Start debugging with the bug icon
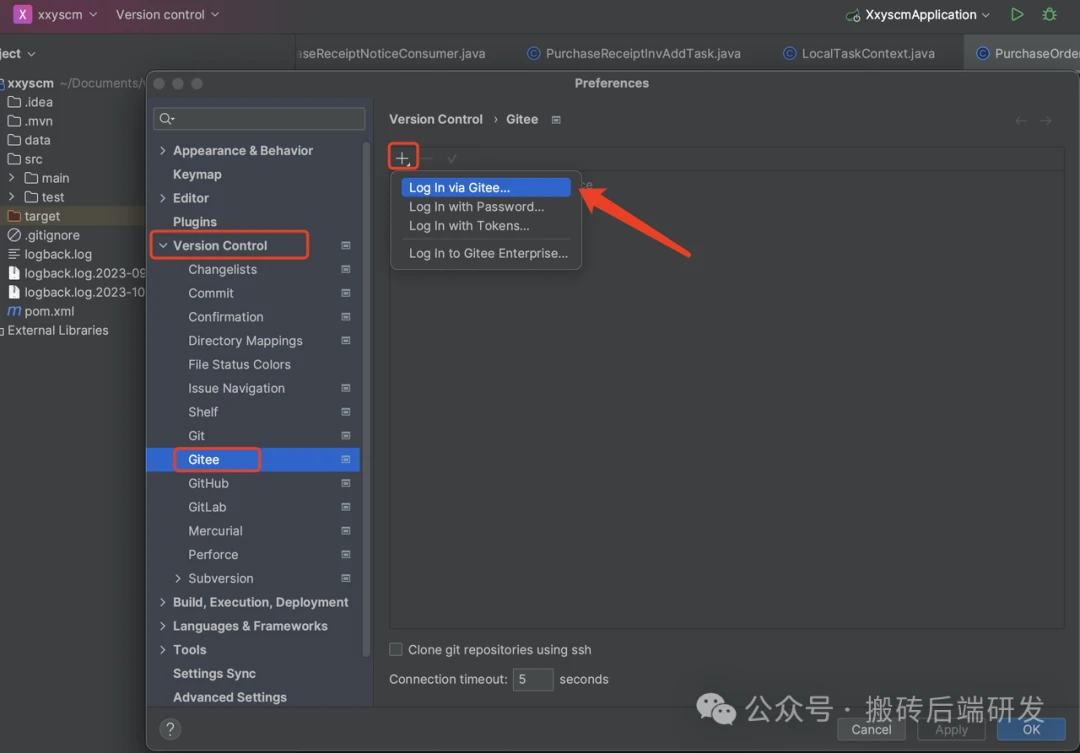This screenshot has width=1080, height=753. 1049,14
